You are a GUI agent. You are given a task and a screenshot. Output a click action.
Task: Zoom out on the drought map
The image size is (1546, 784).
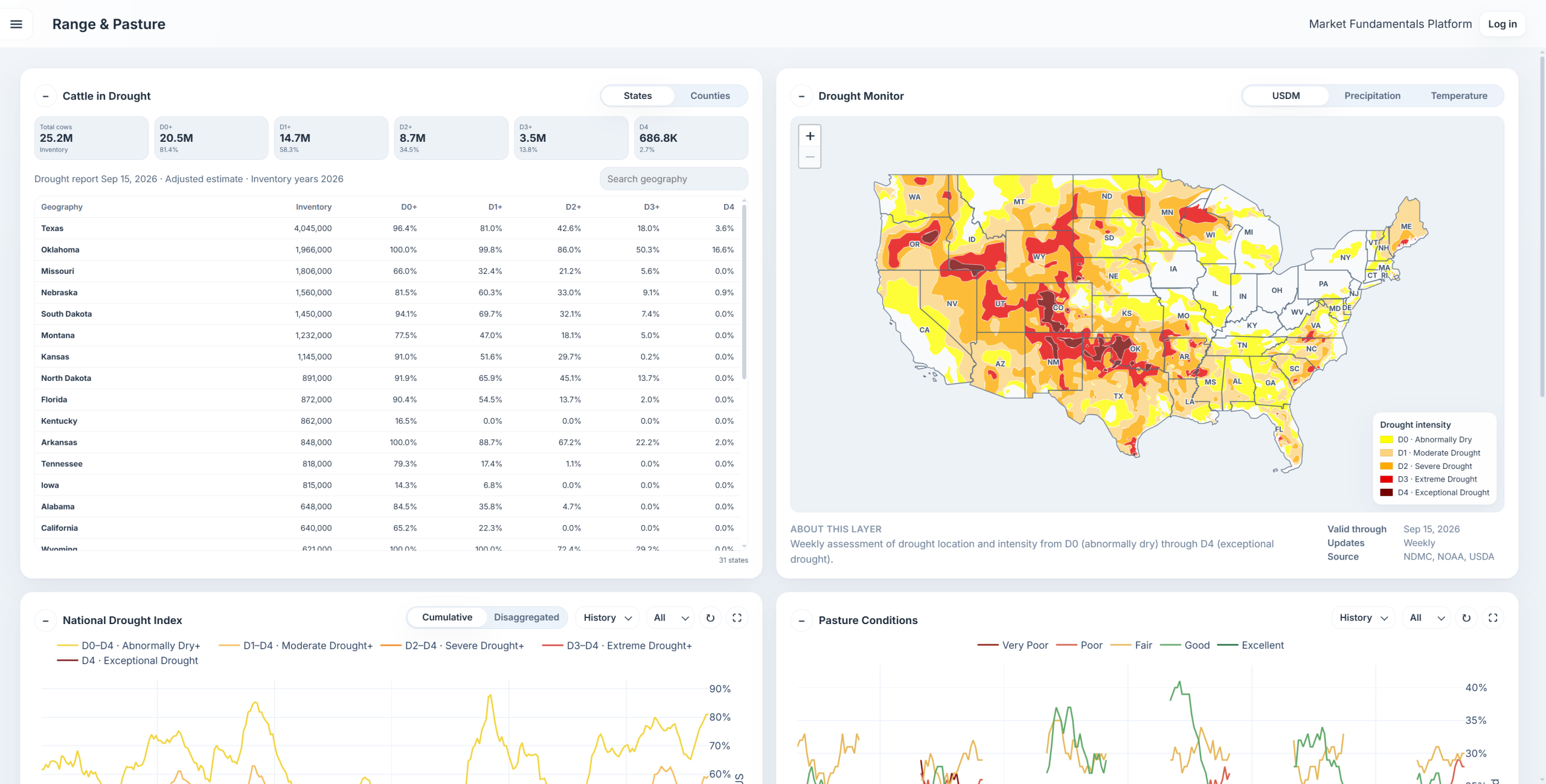[x=810, y=158]
